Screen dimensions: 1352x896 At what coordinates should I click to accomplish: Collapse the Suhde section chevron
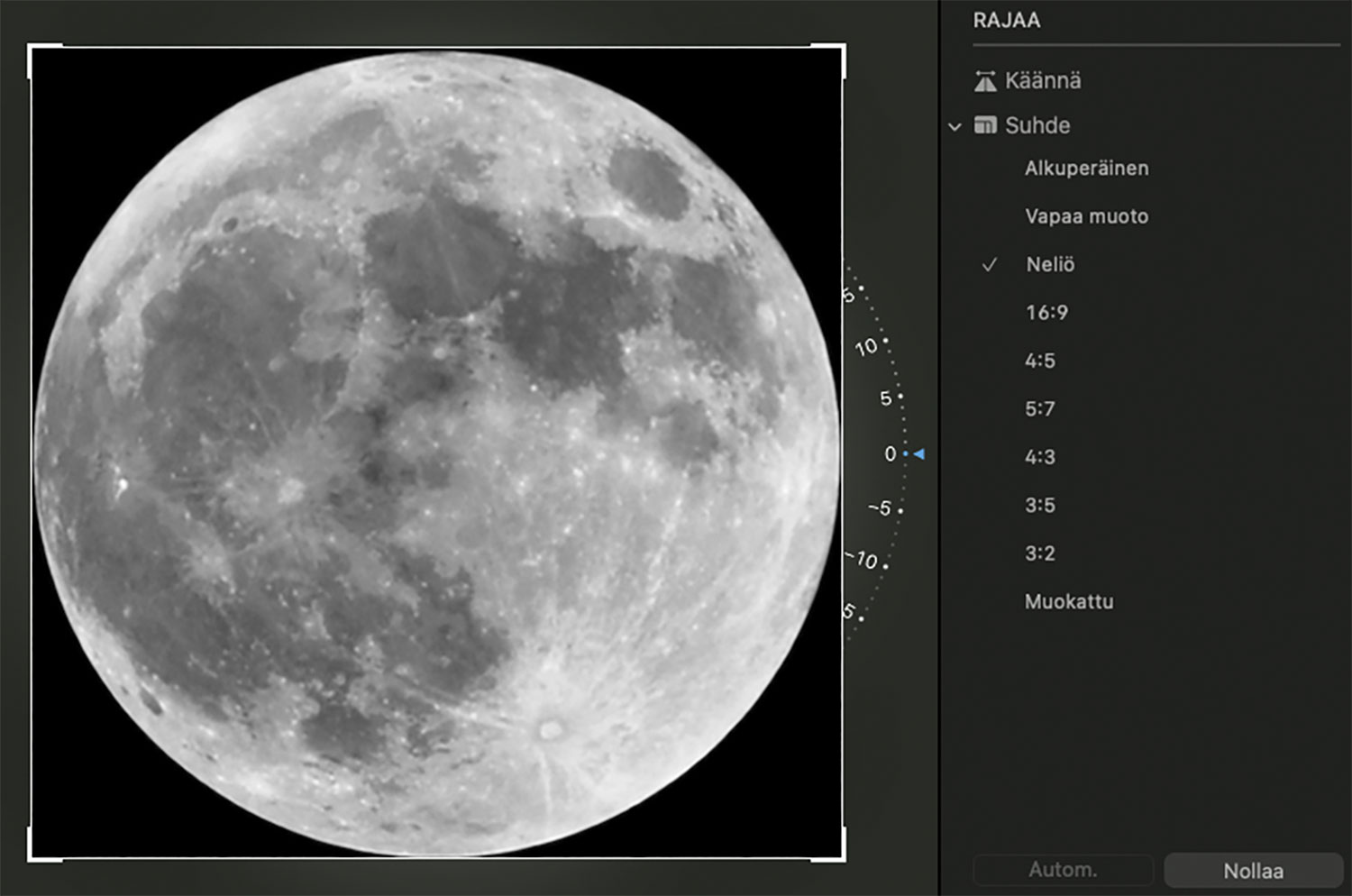tap(955, 126)
